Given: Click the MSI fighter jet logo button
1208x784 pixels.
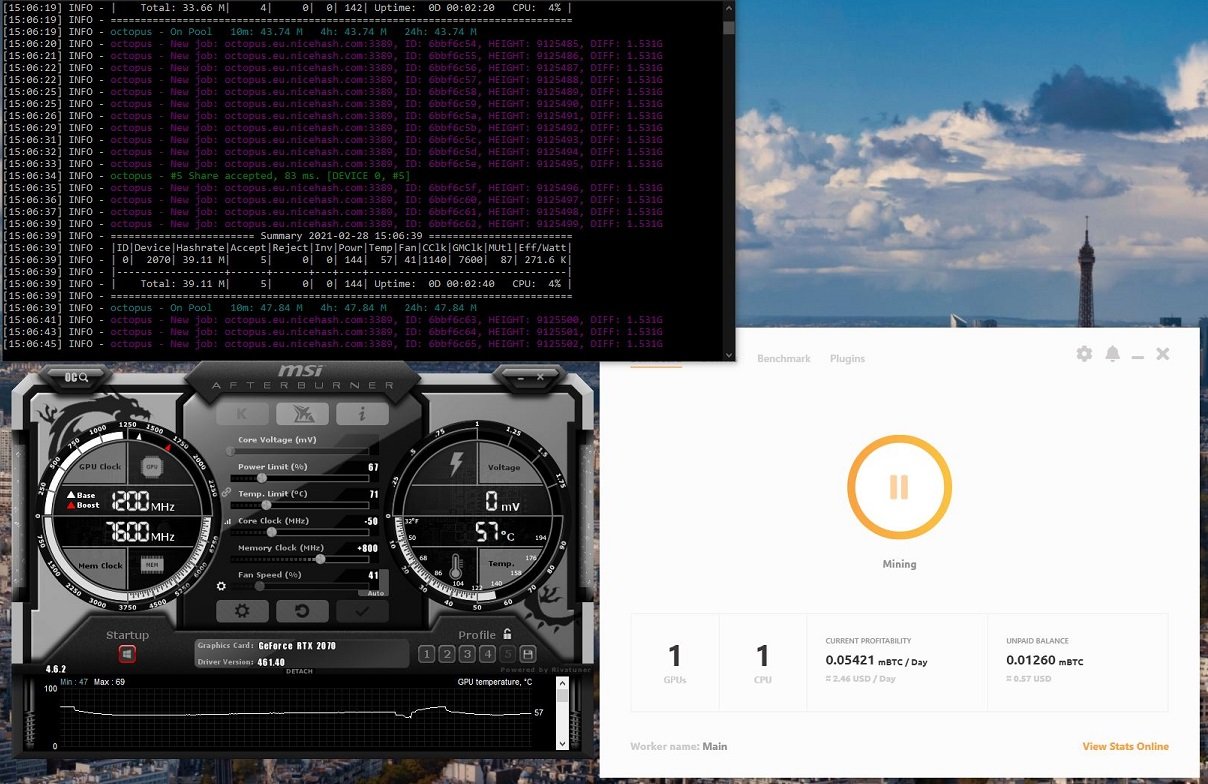Looking at the screenshot, I should tap(302, 414).
